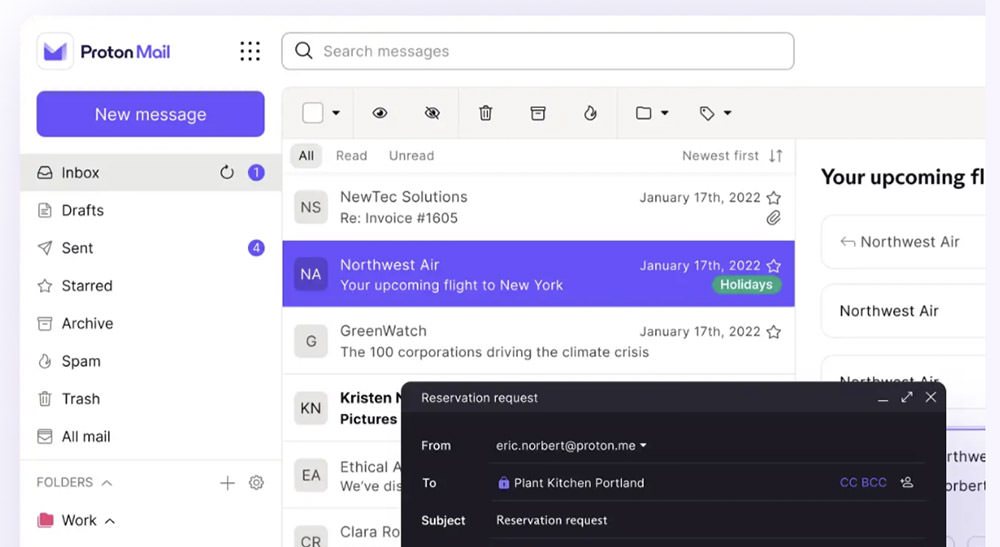Image resolution: width=1000 pixels, height=547 pixels.
Task: Filter by Read messages
Action: coord(351,156)
